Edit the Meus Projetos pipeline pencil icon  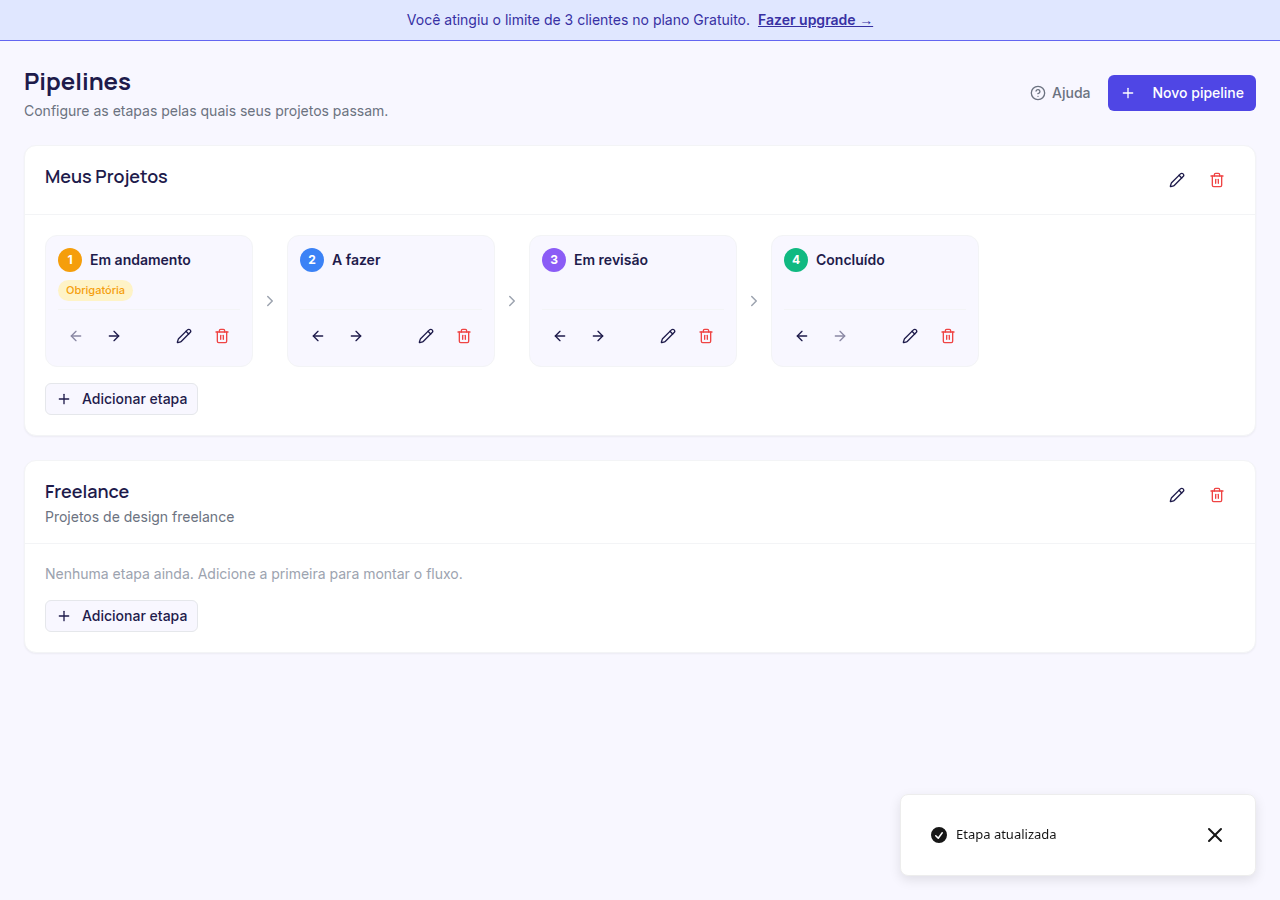[x=1177, y=180]
